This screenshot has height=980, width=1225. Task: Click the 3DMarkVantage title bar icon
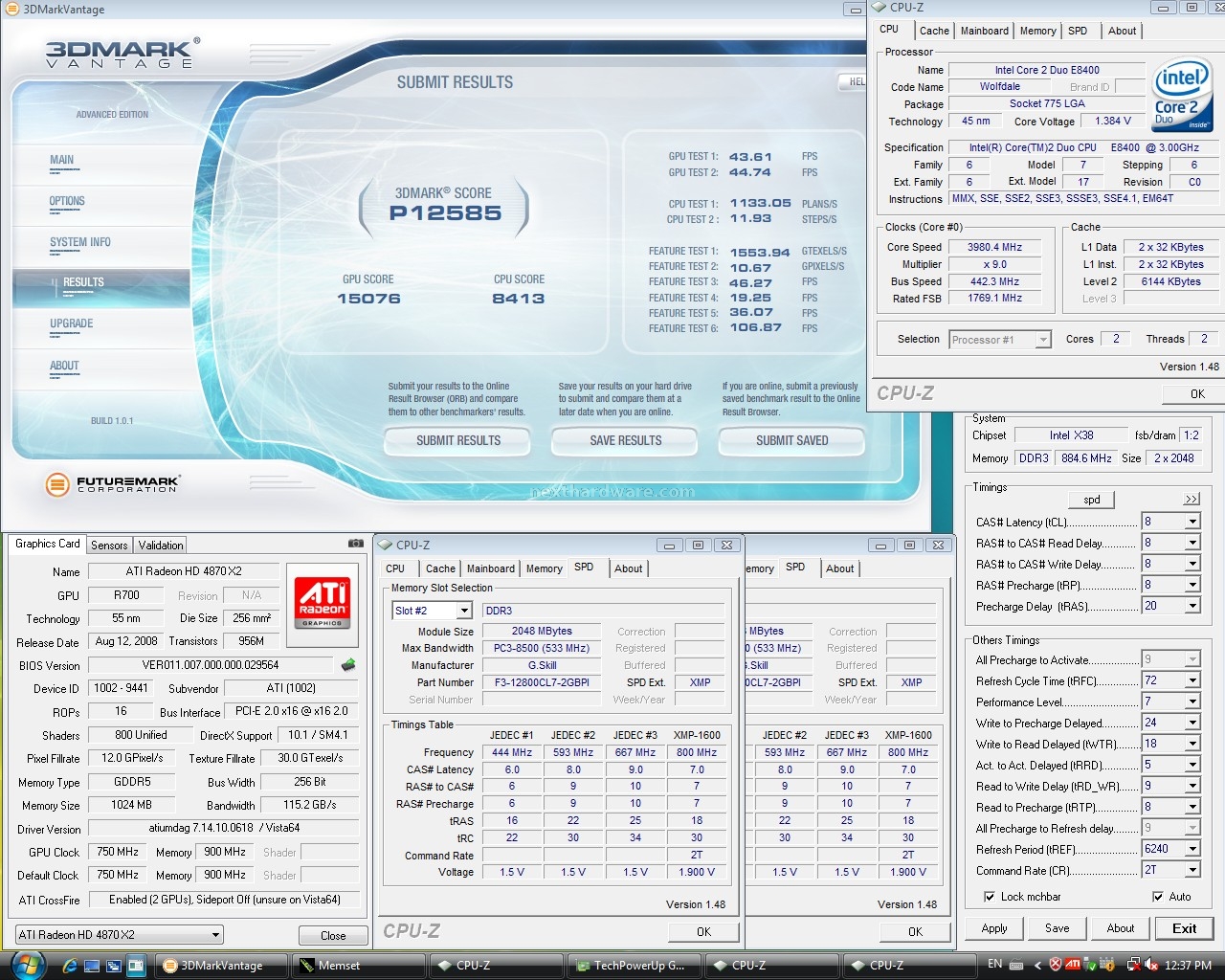(11, 9)
